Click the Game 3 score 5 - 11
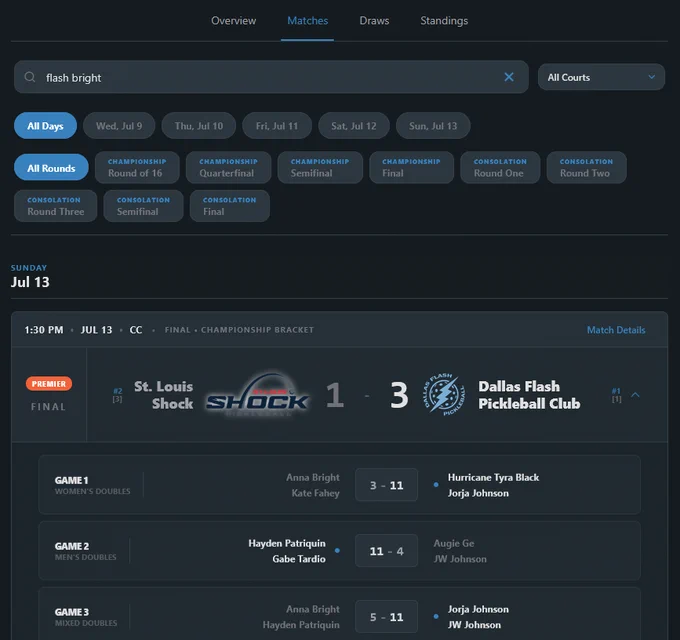The height and width of the screenshot is (640, 680). pos(386,617)
